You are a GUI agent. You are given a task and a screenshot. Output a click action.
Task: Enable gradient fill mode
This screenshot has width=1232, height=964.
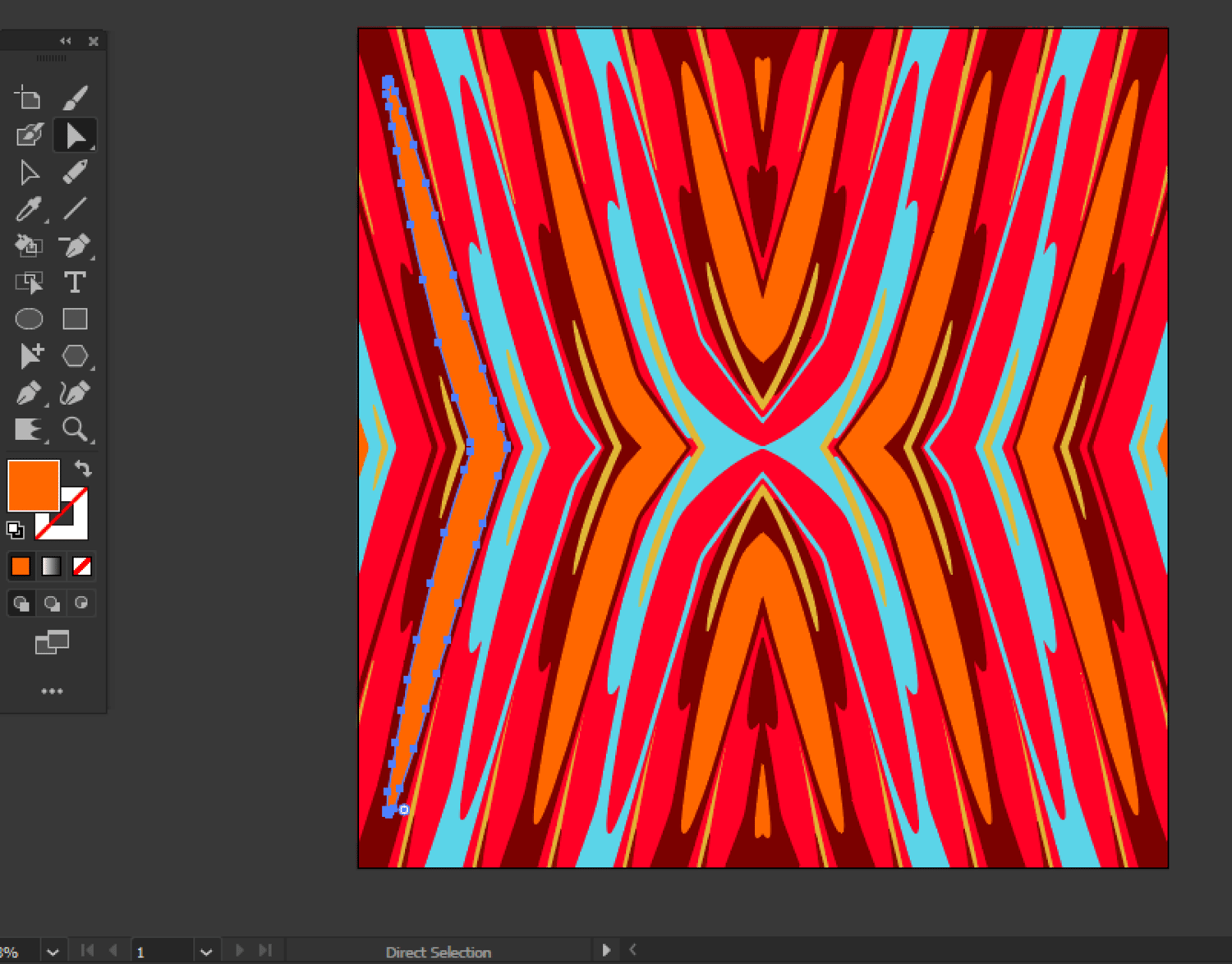[50, 566]
